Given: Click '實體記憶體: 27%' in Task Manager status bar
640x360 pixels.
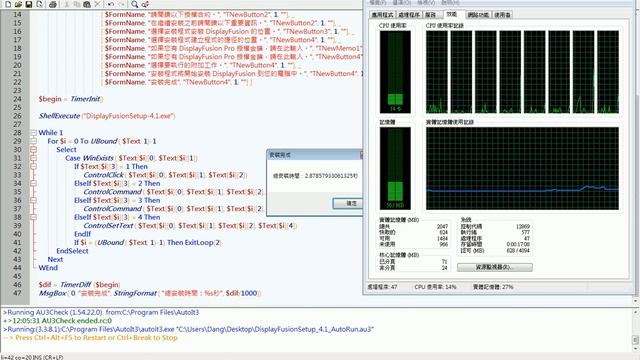Looking at the screenshot, I should [493, 287].
